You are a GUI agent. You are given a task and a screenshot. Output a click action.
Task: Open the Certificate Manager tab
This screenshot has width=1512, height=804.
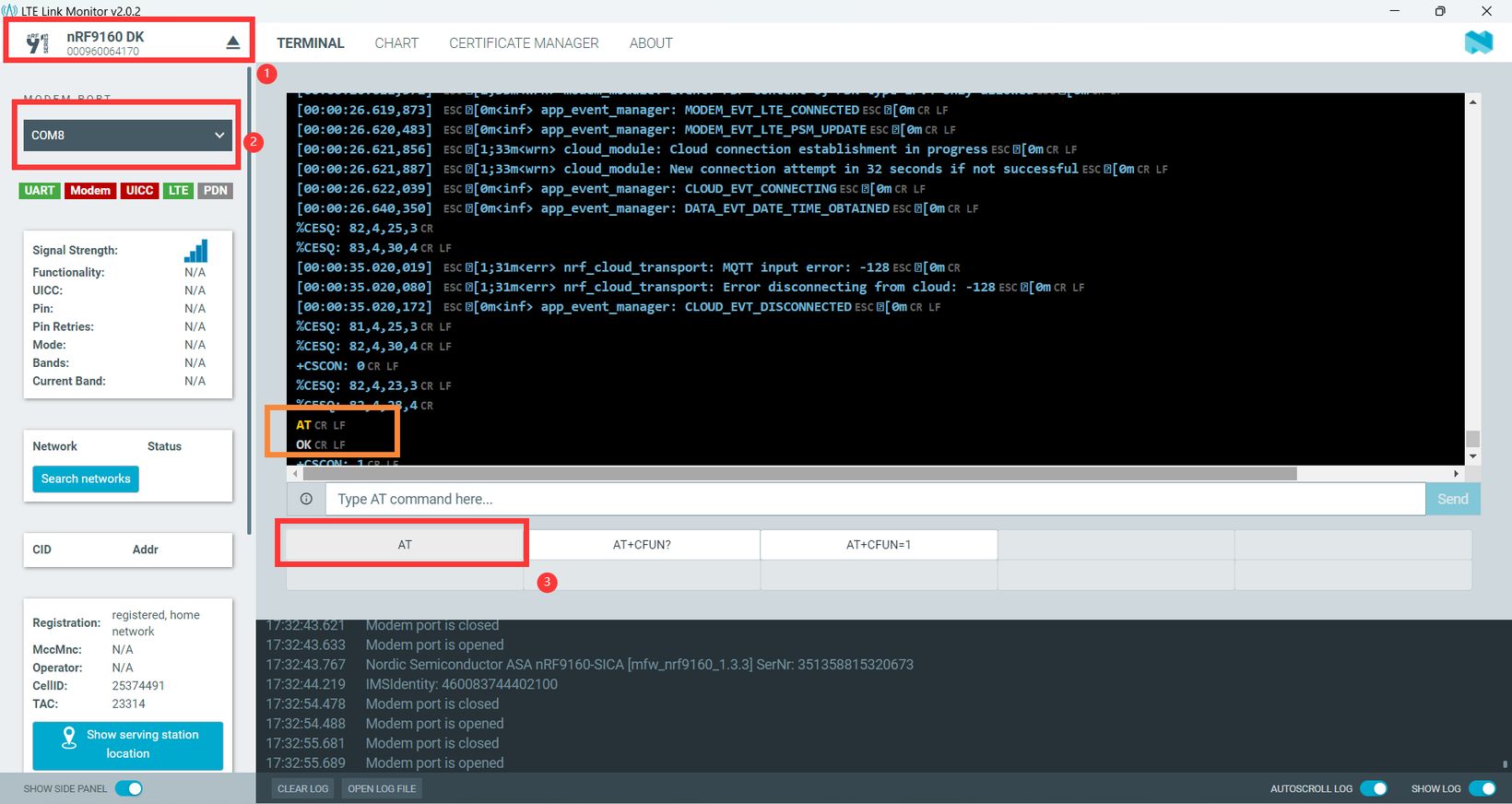pyautogui.click(x=524, y=43)
